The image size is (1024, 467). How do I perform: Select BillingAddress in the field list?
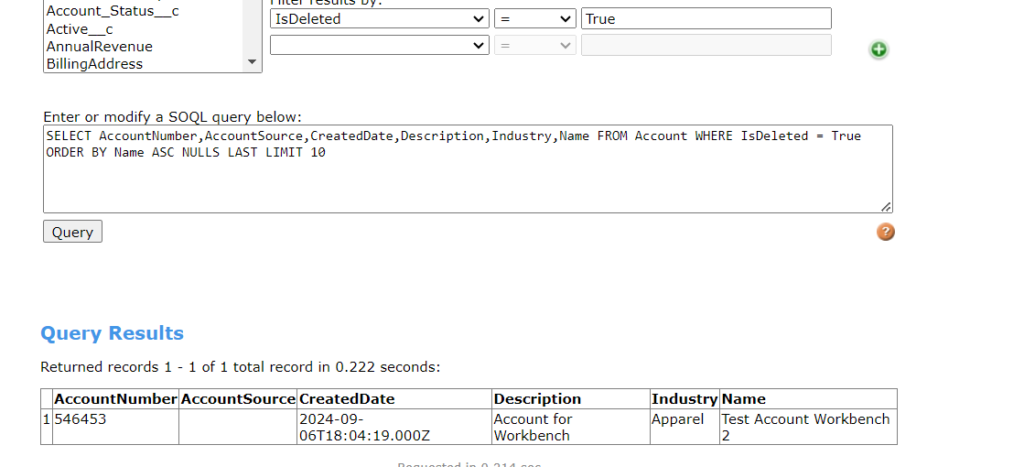(94, 64)
